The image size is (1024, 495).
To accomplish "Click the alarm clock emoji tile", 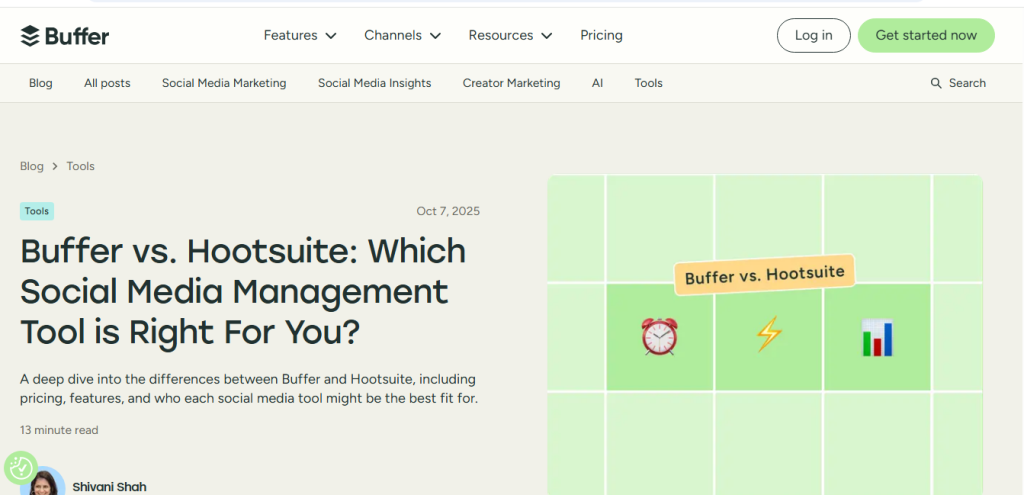I will (x=659, y=337).
